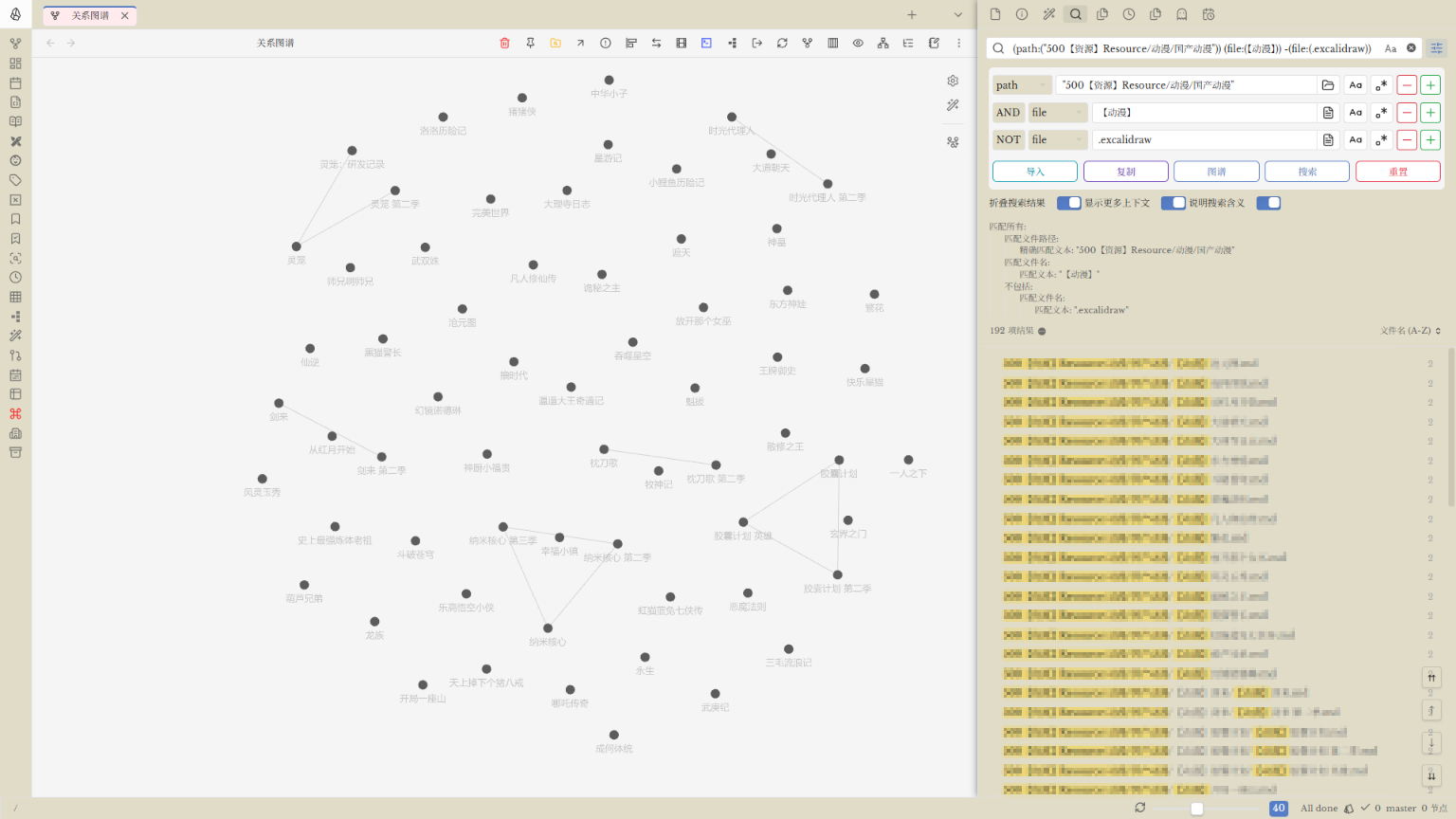
Task: Click the AND operator selector
Action: [1008, 113]
